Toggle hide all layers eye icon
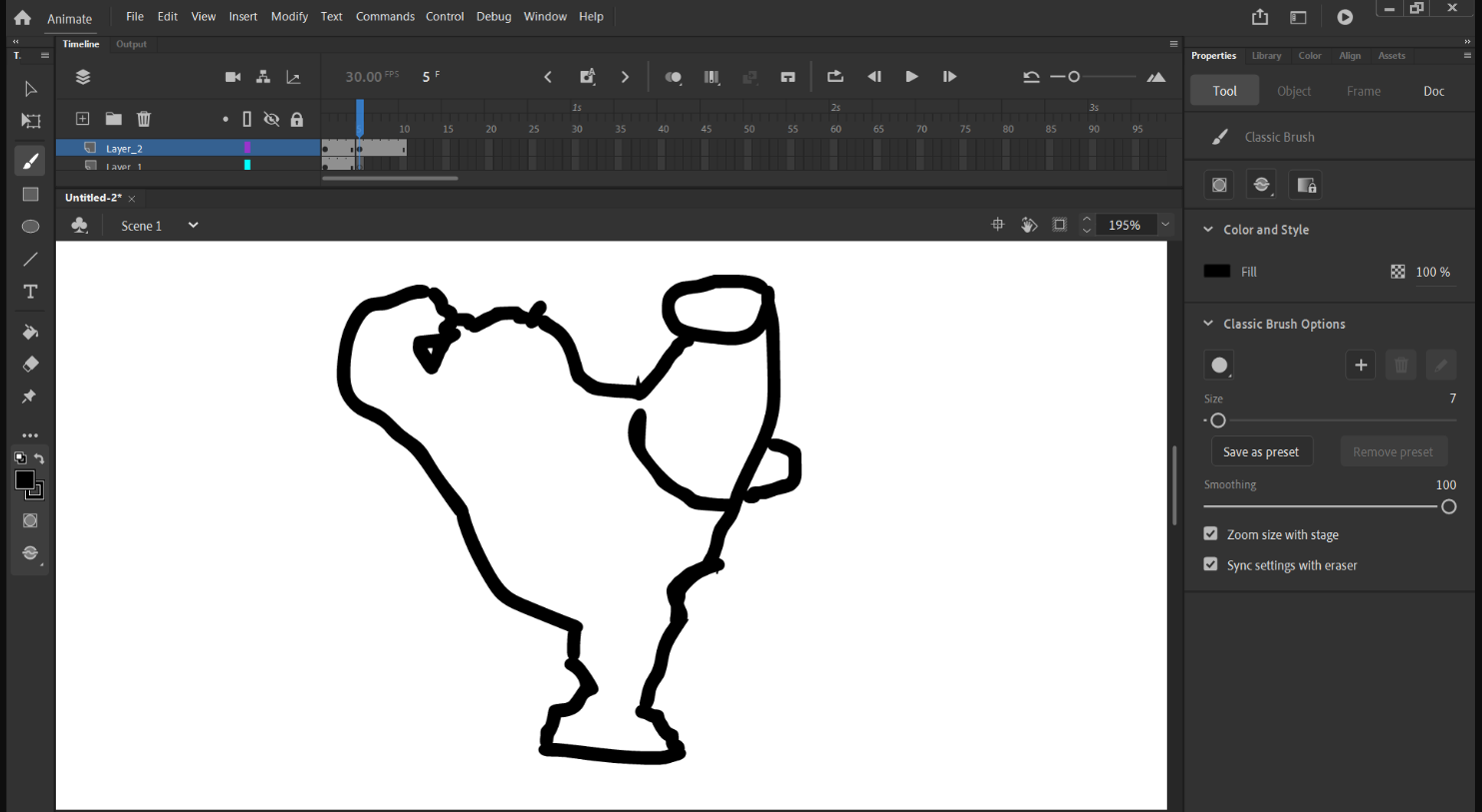Viewport: 1482px width, 812px height. pos(271,119)
